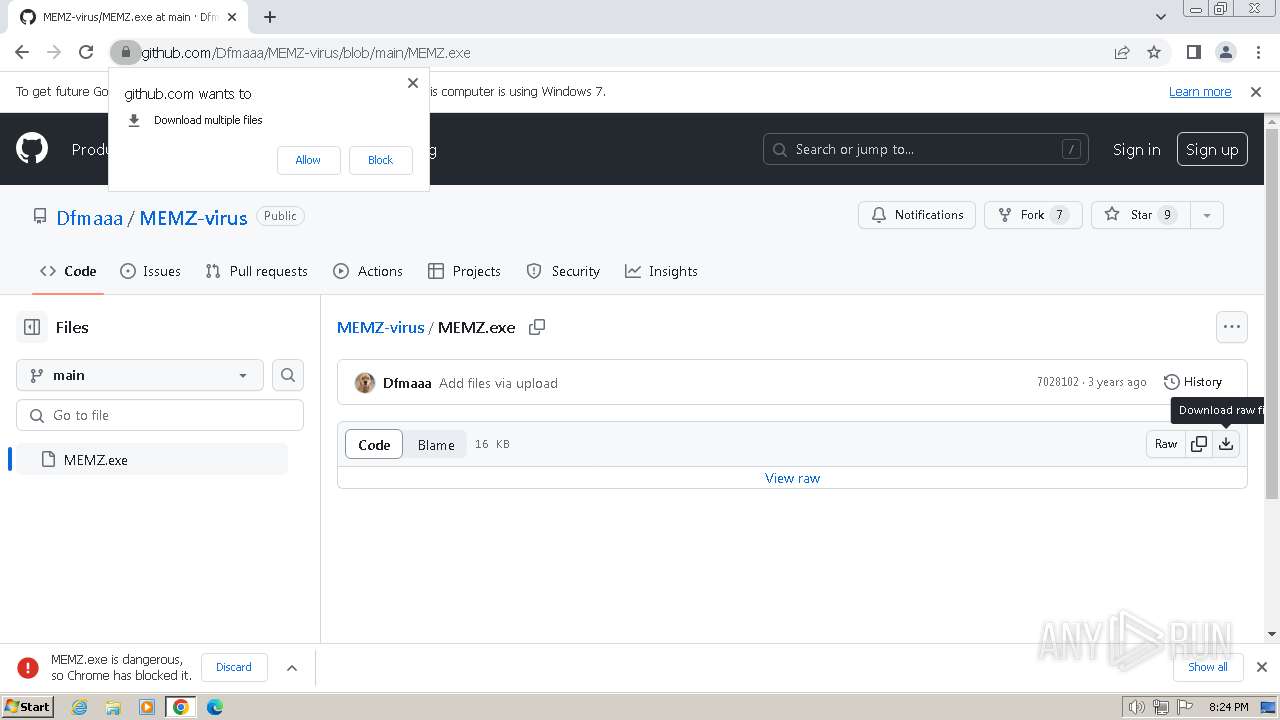Copy raw file contents icon
This screenshot has width=1280, height=720.
[x=1199, y=444]
